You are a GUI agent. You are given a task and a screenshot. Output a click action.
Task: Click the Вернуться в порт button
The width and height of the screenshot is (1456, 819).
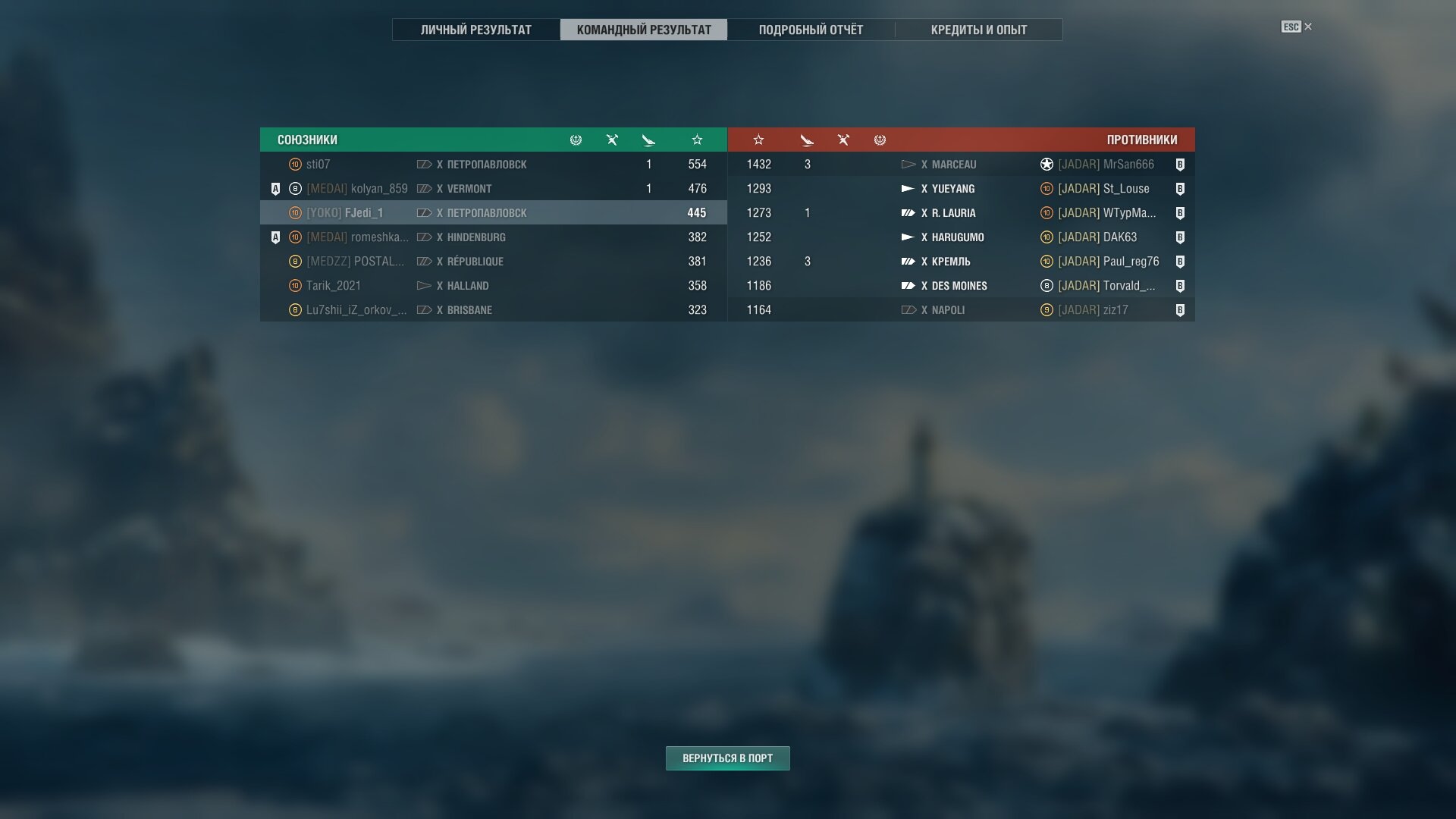728,758
